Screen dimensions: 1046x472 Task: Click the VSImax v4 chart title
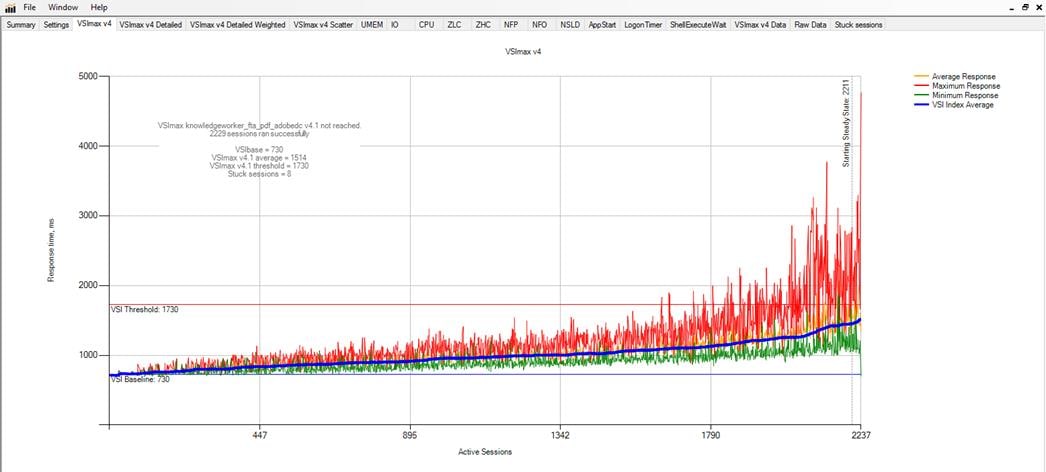[x=523, y=51]
